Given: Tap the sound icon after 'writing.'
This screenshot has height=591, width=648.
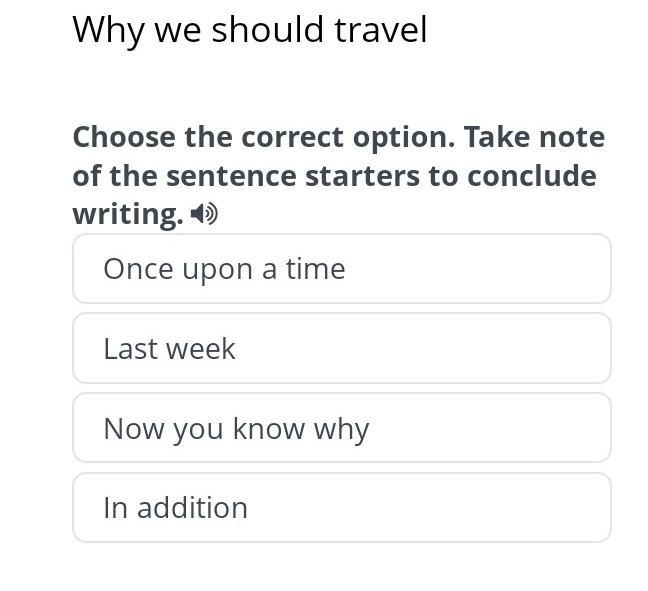Looking at the screenshot, I should point(204,214).
